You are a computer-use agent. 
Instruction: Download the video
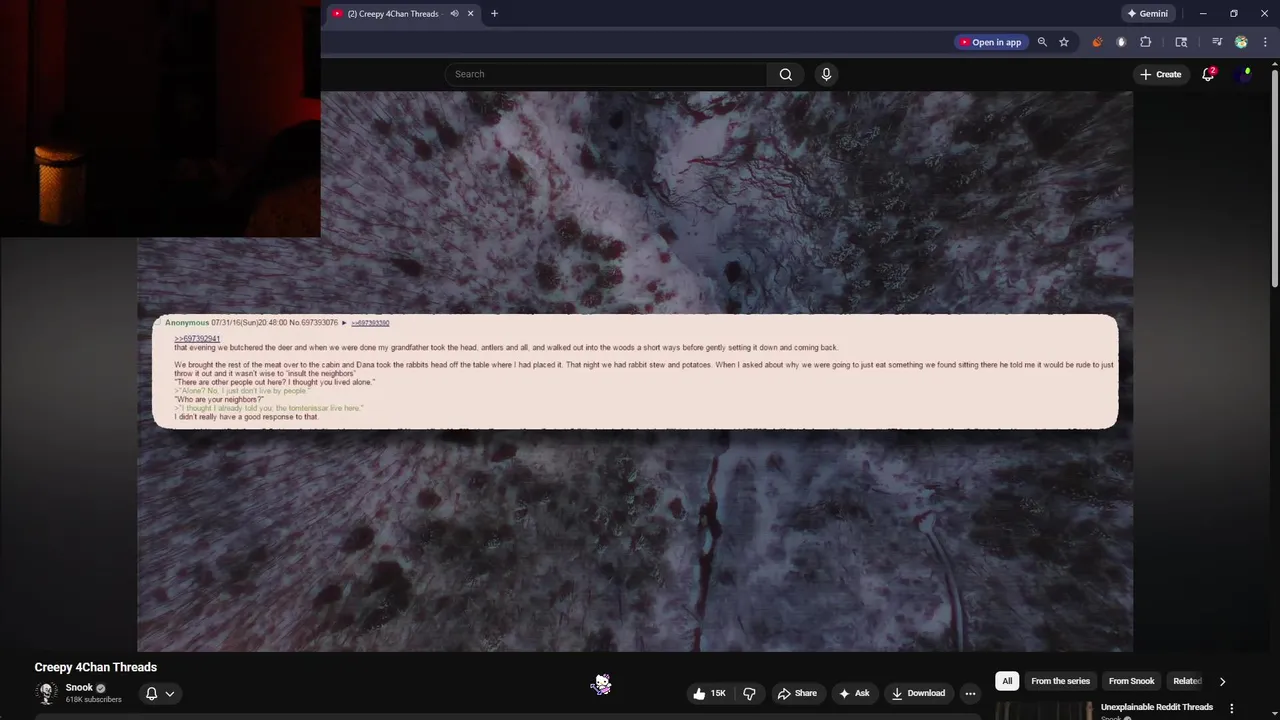coord(918,693)
